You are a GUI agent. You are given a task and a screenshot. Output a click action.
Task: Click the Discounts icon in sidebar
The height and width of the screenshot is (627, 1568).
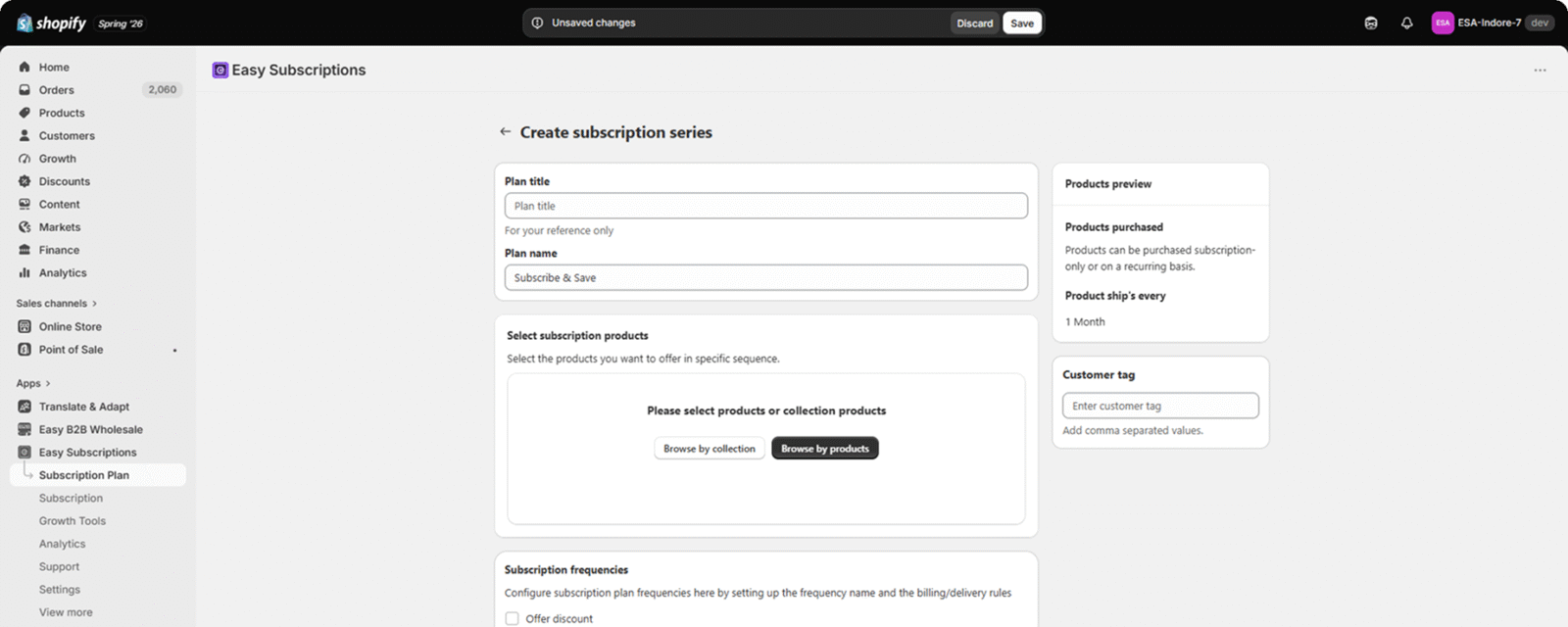click(24, 181)
